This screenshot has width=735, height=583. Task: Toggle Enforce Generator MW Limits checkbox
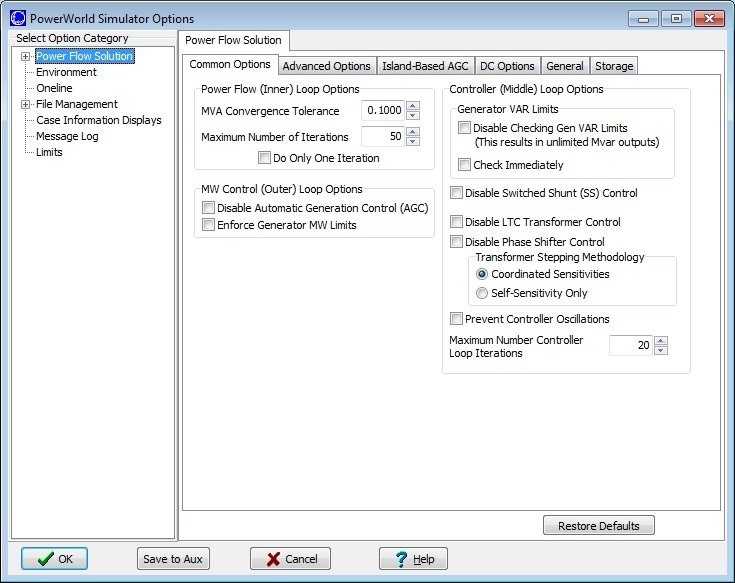tap(208, 224)
